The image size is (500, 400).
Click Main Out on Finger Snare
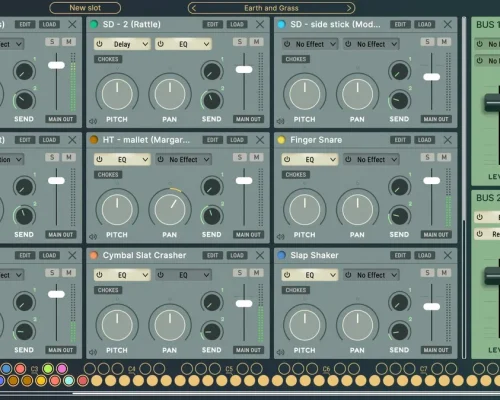(x=436, y=235)
